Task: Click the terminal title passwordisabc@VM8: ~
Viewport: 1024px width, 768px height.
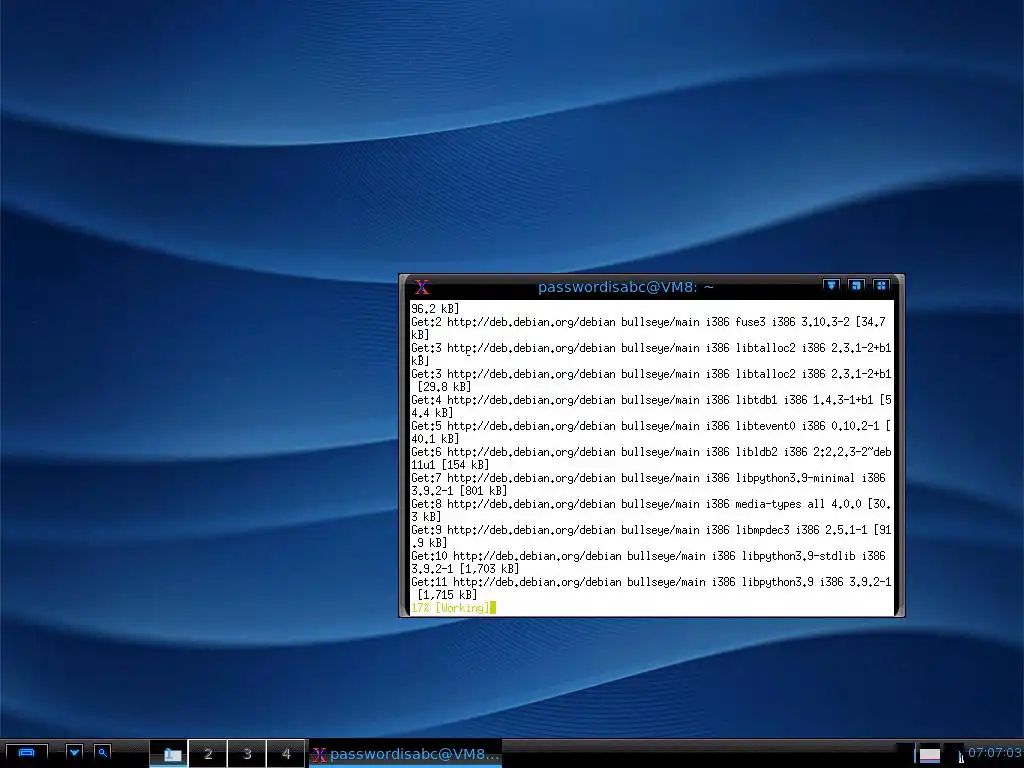Action: coord(626,287)
